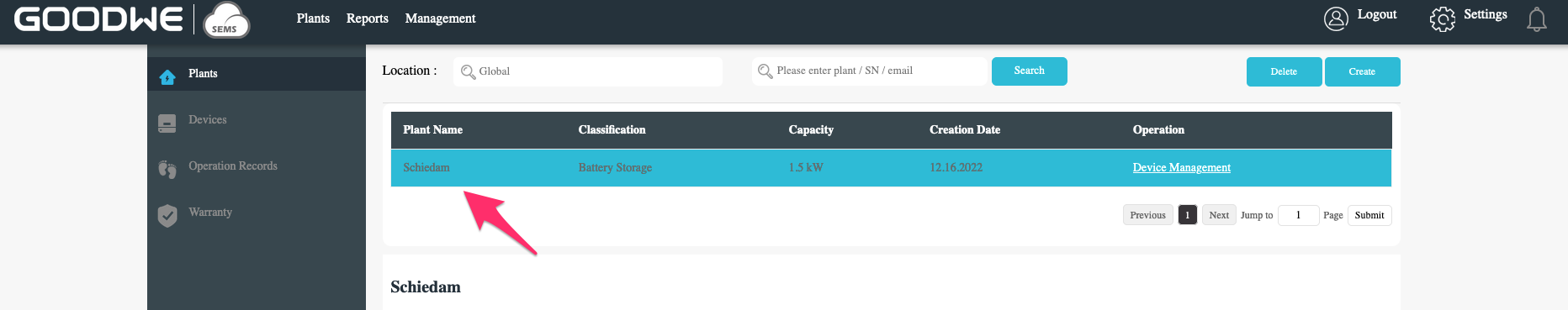Open the Device Management link
Viewport: 1568px width, 310px height.
pyautogui.click(x=1181, y=167)
